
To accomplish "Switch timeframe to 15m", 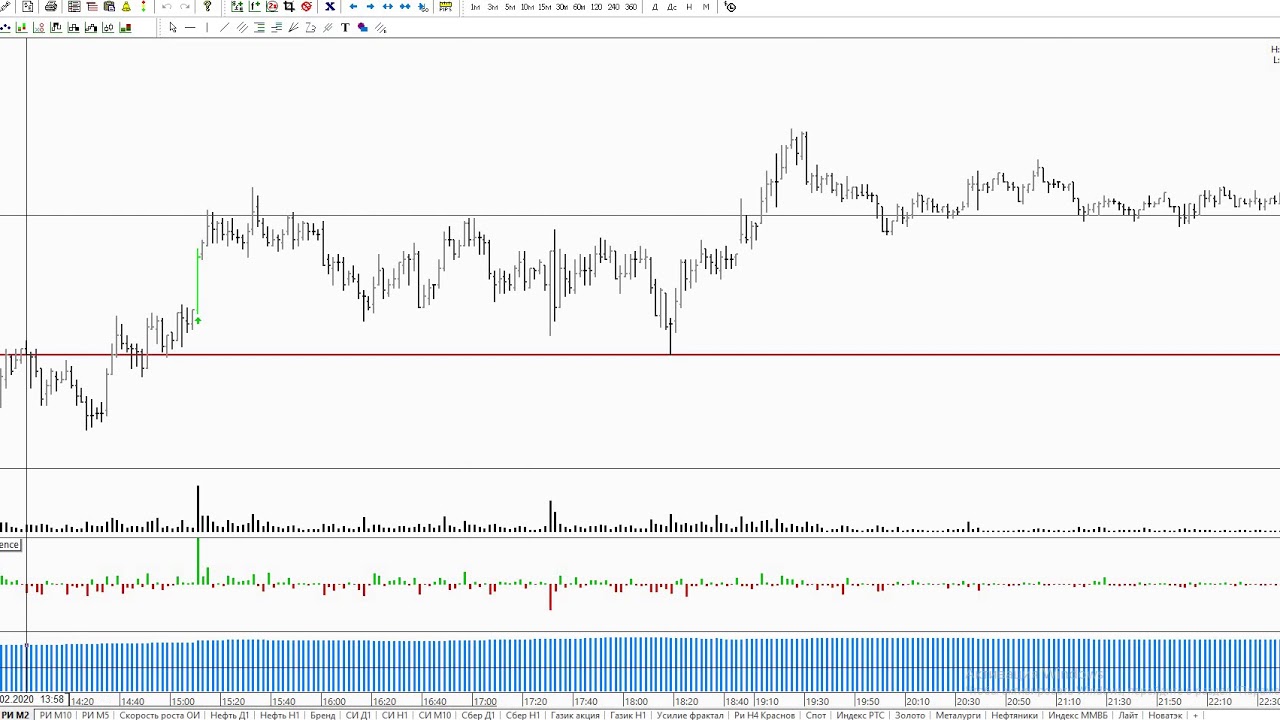I will point(544,7).
